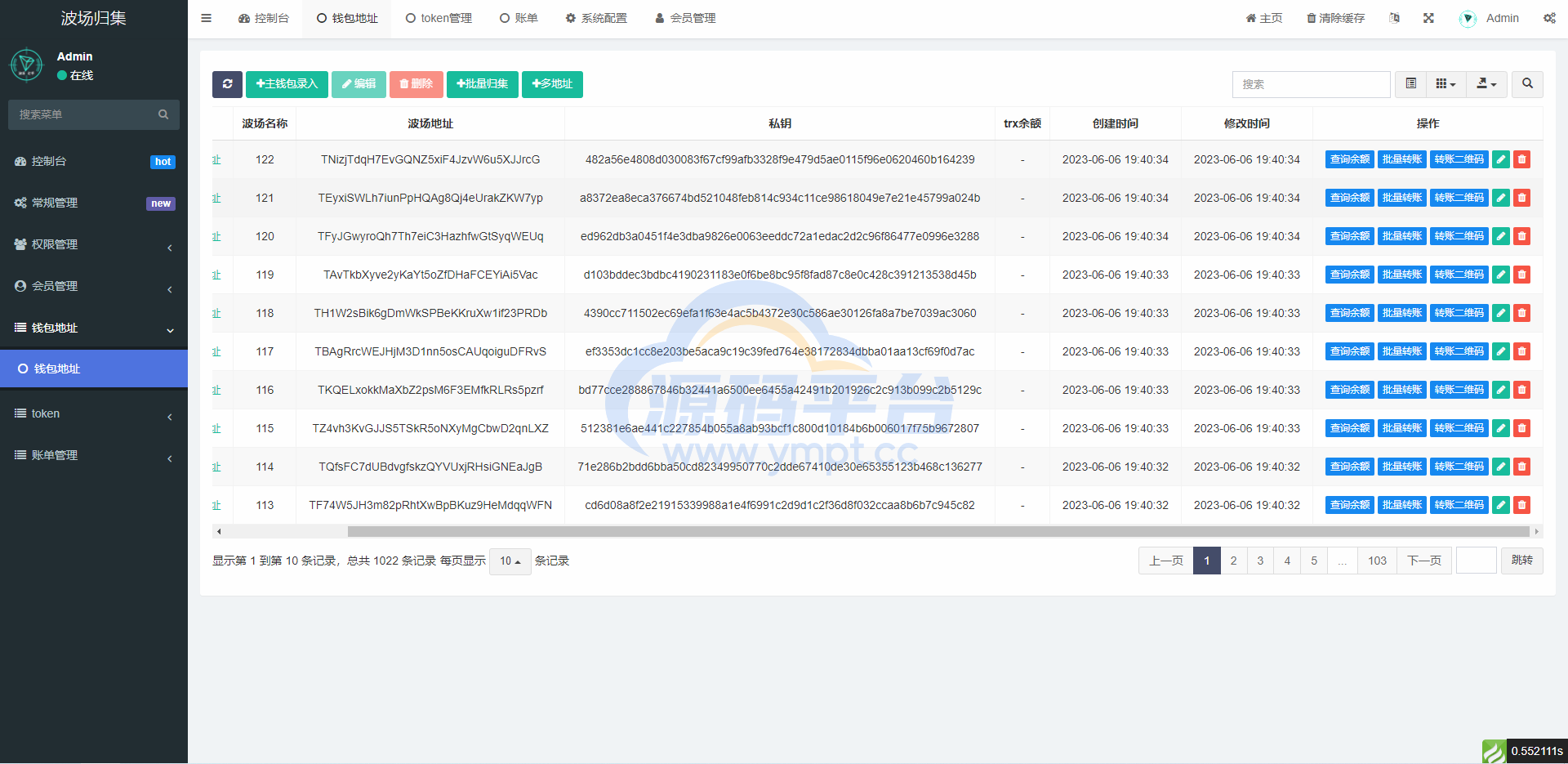Delete row 121 with red trash icon
This screenshot has height=764, width=1568.
pyautogui.click(x=1521, y=198)
